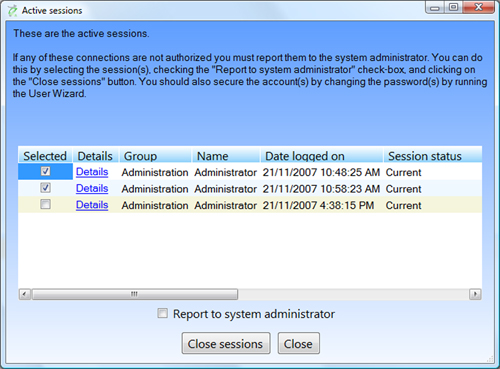The width and height of the screenshot is (500, 369).
Task: Click the horizontal scrollbar thumb
Action: [x=135, y=294]
